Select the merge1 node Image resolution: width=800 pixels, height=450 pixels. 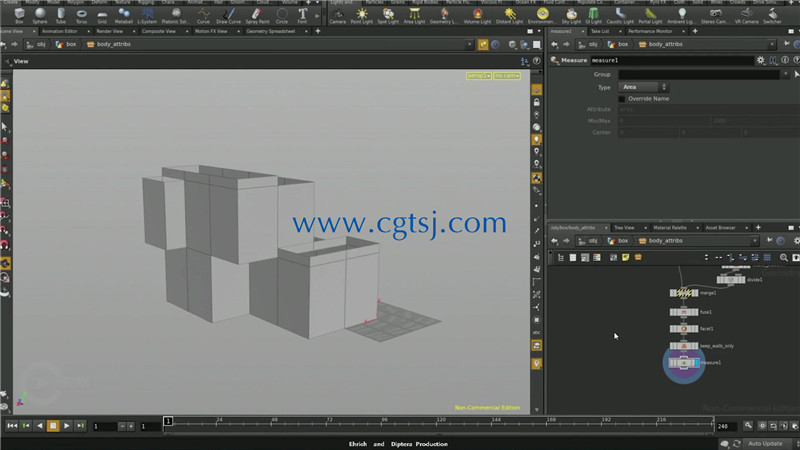point(684,293)
